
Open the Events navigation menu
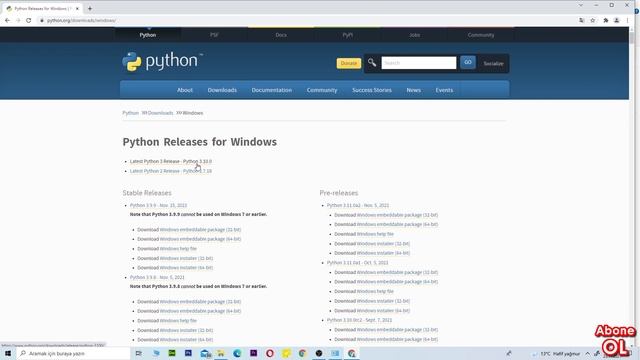click(444, 90)
